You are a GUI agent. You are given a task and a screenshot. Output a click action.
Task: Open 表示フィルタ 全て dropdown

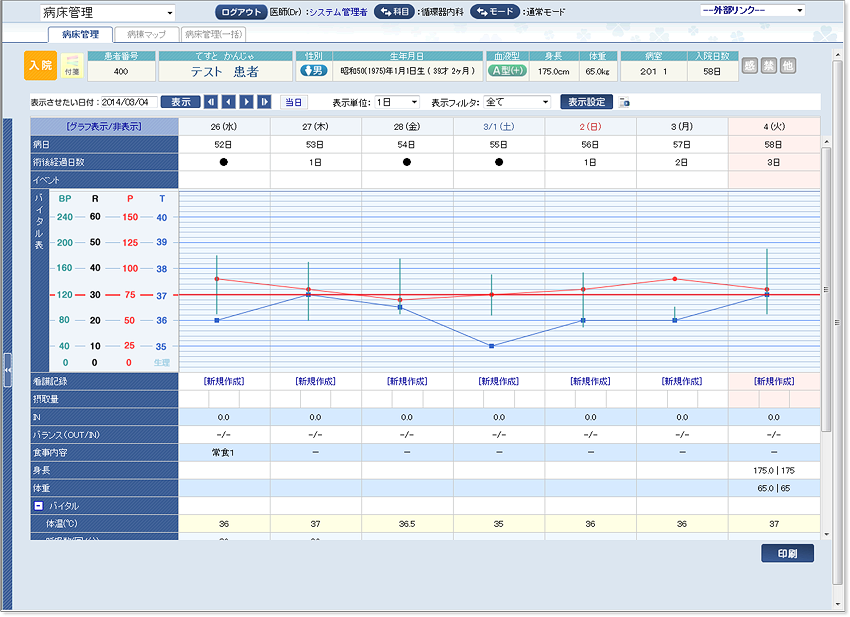[517, 102]
